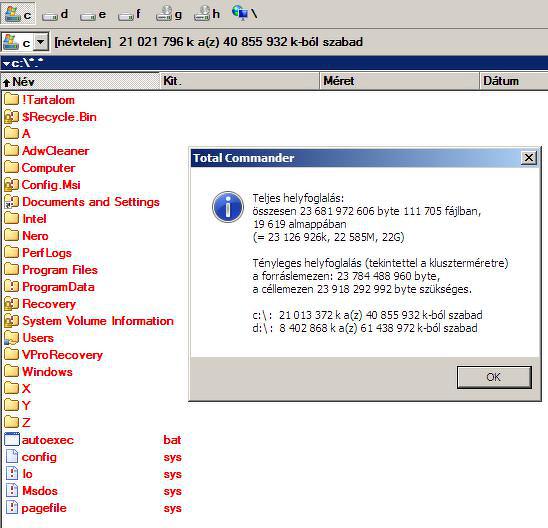548x528 pixels.
Task: Select AdwCleaner folder icon
Action: point(11,151)
